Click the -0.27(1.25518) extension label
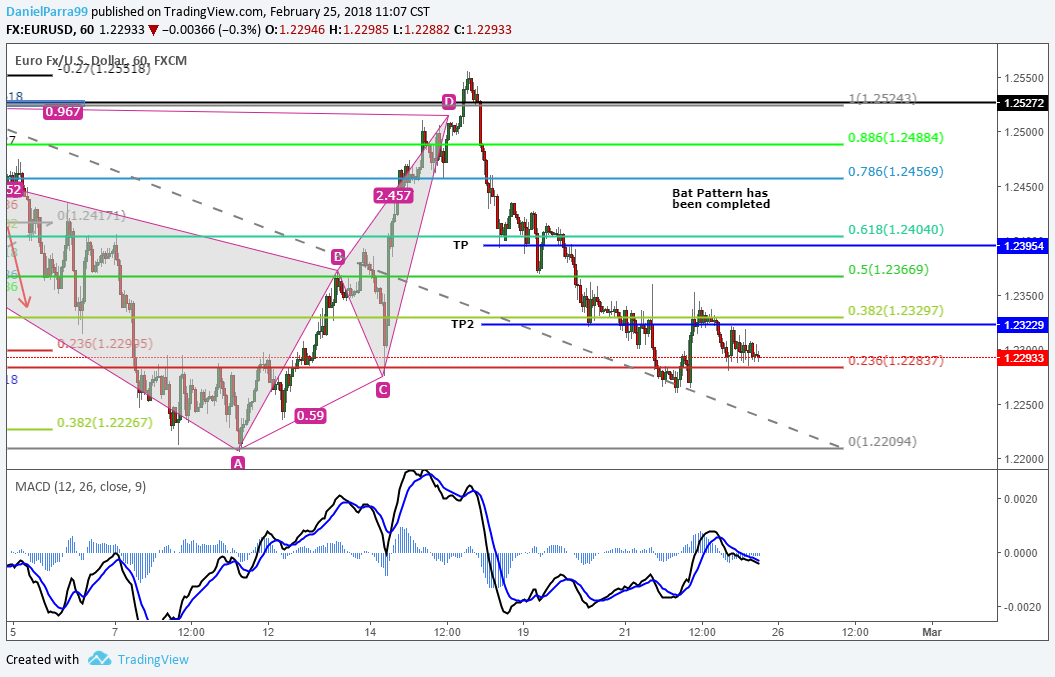1055x677 pixels. [x=104, y=68]
